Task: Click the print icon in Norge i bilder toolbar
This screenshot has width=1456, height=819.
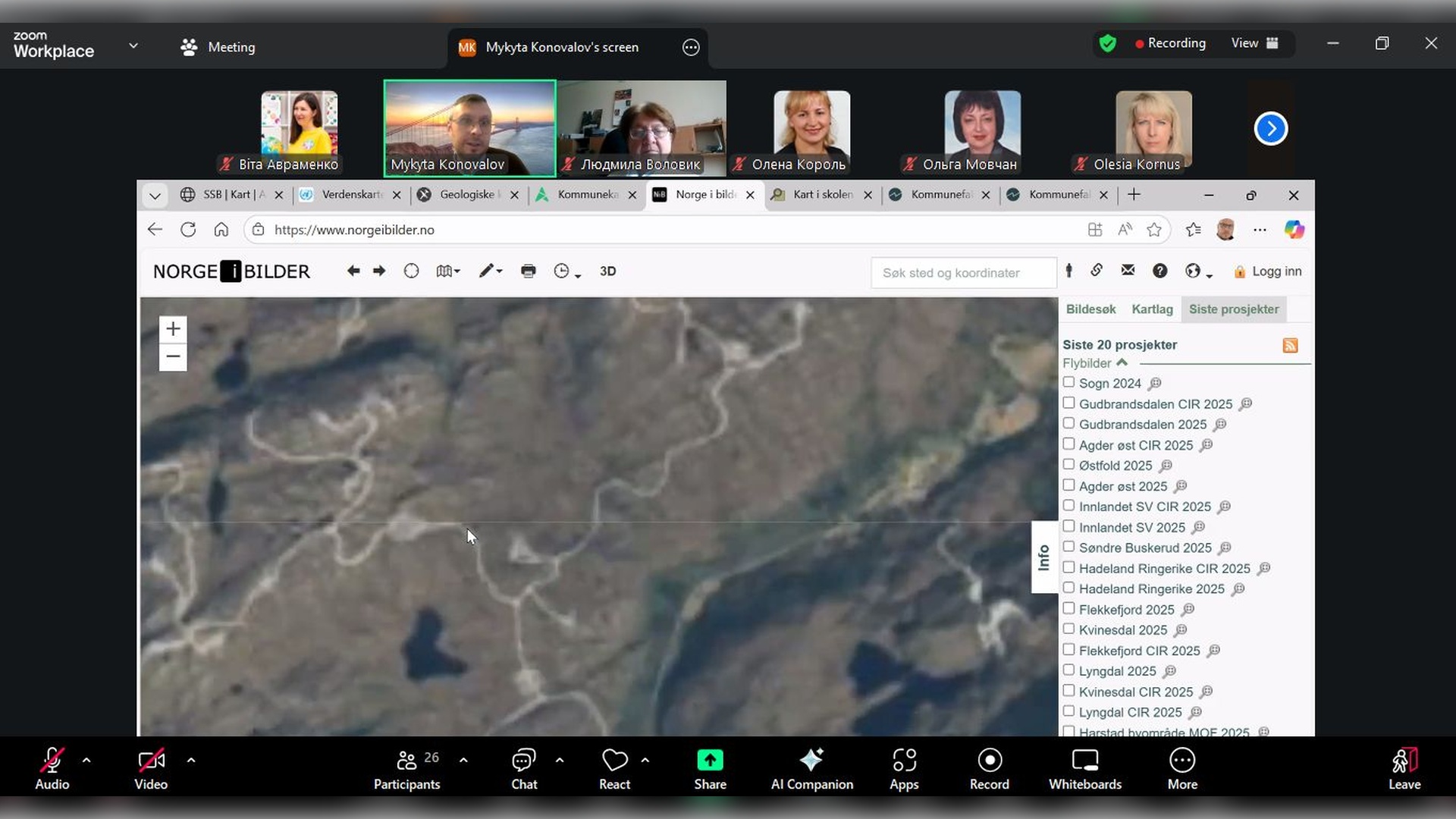Action: point(529,271)
